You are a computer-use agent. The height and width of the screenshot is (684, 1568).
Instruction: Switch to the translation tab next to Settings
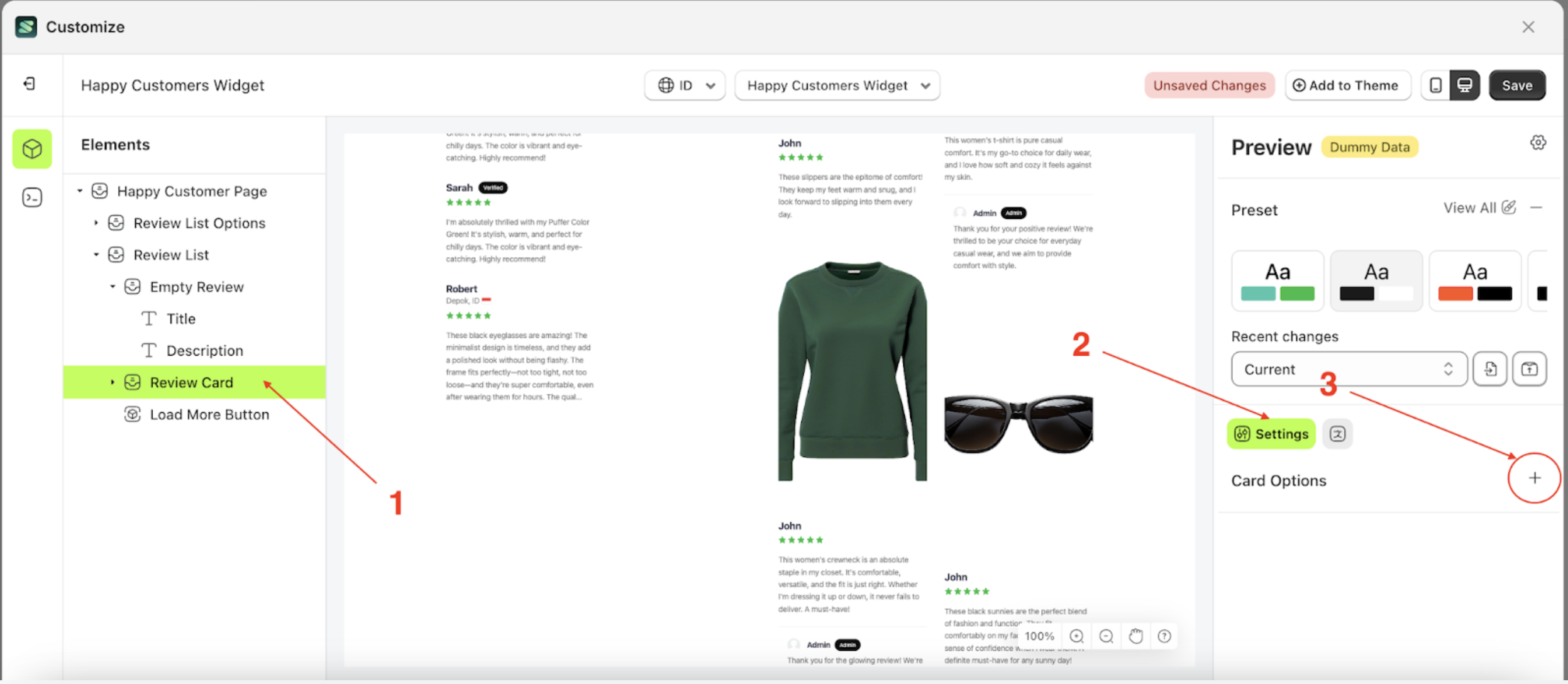coord(1337,434)
